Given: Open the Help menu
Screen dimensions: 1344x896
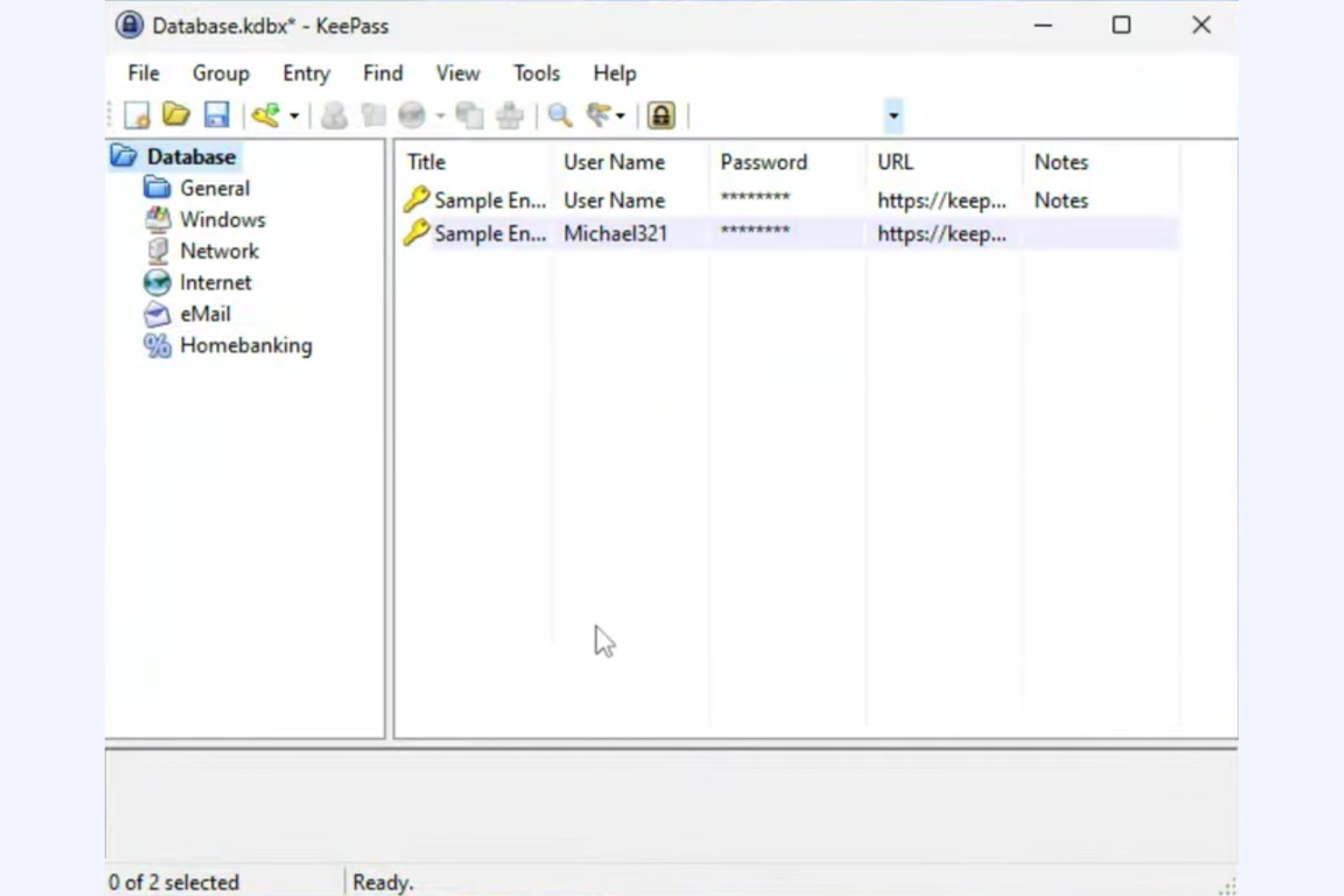Looking at the screenshot, I should (614, 74).
